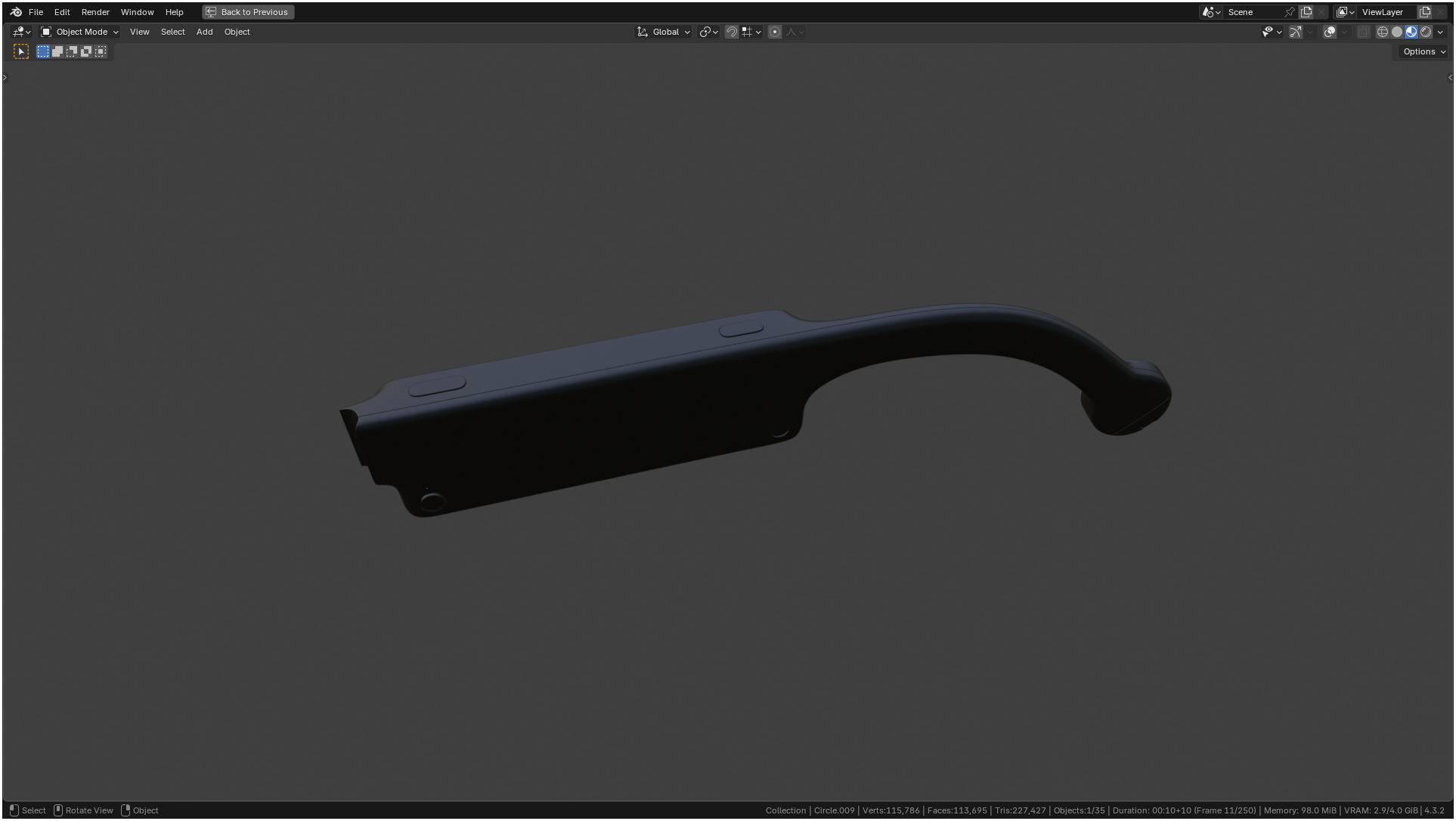The image size is (1456, 821).
Task: Open snapping options dropdown
Action: tap(751, 32)
